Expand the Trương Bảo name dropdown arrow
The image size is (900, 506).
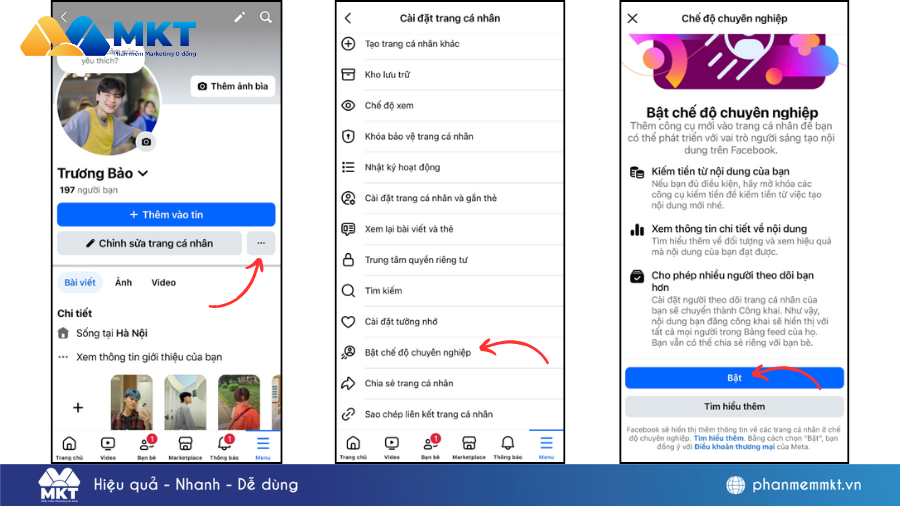coord(143,173)
